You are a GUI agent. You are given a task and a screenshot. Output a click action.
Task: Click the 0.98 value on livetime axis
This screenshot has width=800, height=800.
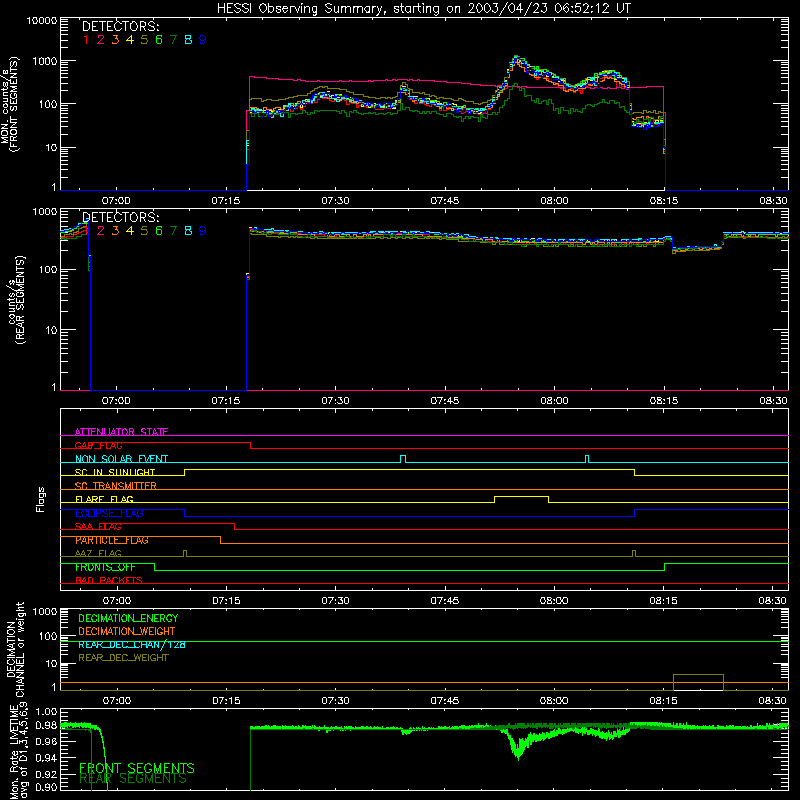pyautogui.click(x=47, y=725)
